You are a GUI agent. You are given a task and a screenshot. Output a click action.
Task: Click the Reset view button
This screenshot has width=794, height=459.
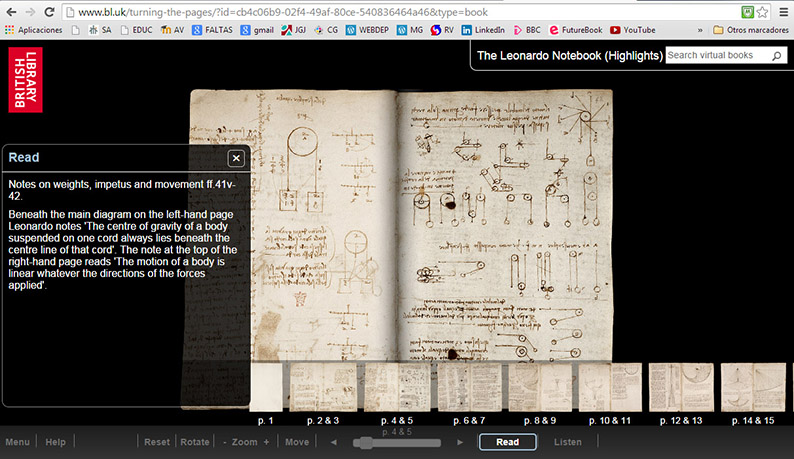click(x=157, y=442)
